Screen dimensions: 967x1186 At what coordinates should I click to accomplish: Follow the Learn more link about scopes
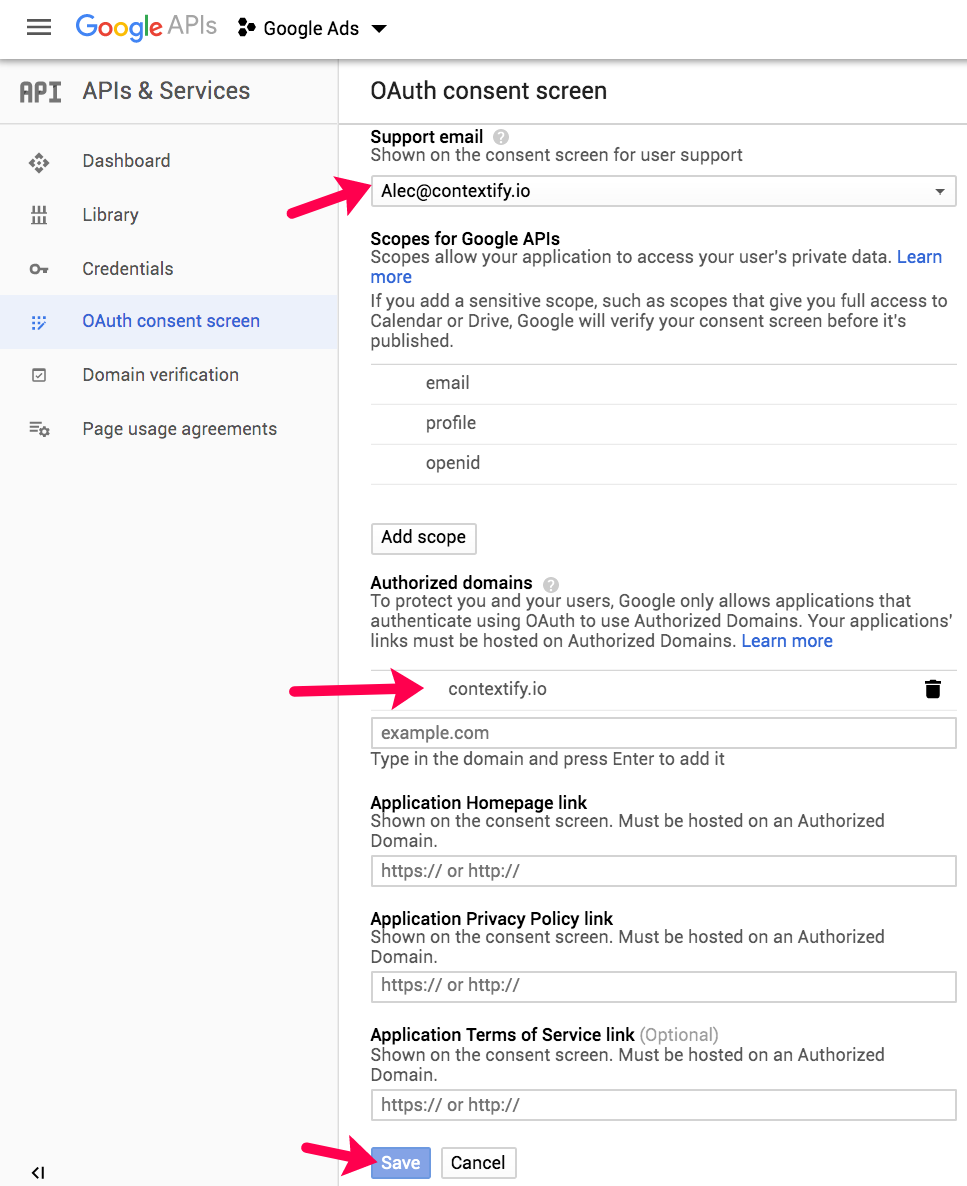[x=919, y=257]
